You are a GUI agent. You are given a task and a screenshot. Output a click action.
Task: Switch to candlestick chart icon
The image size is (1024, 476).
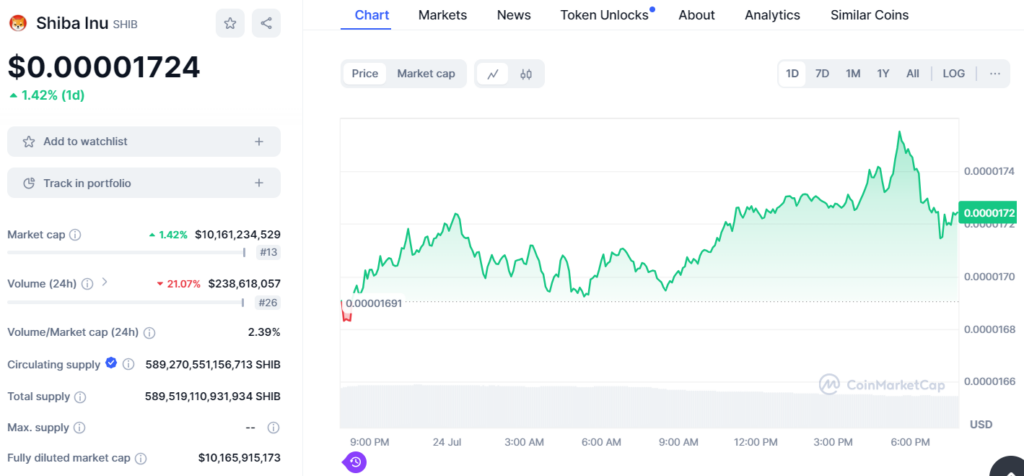pos(526,74)
